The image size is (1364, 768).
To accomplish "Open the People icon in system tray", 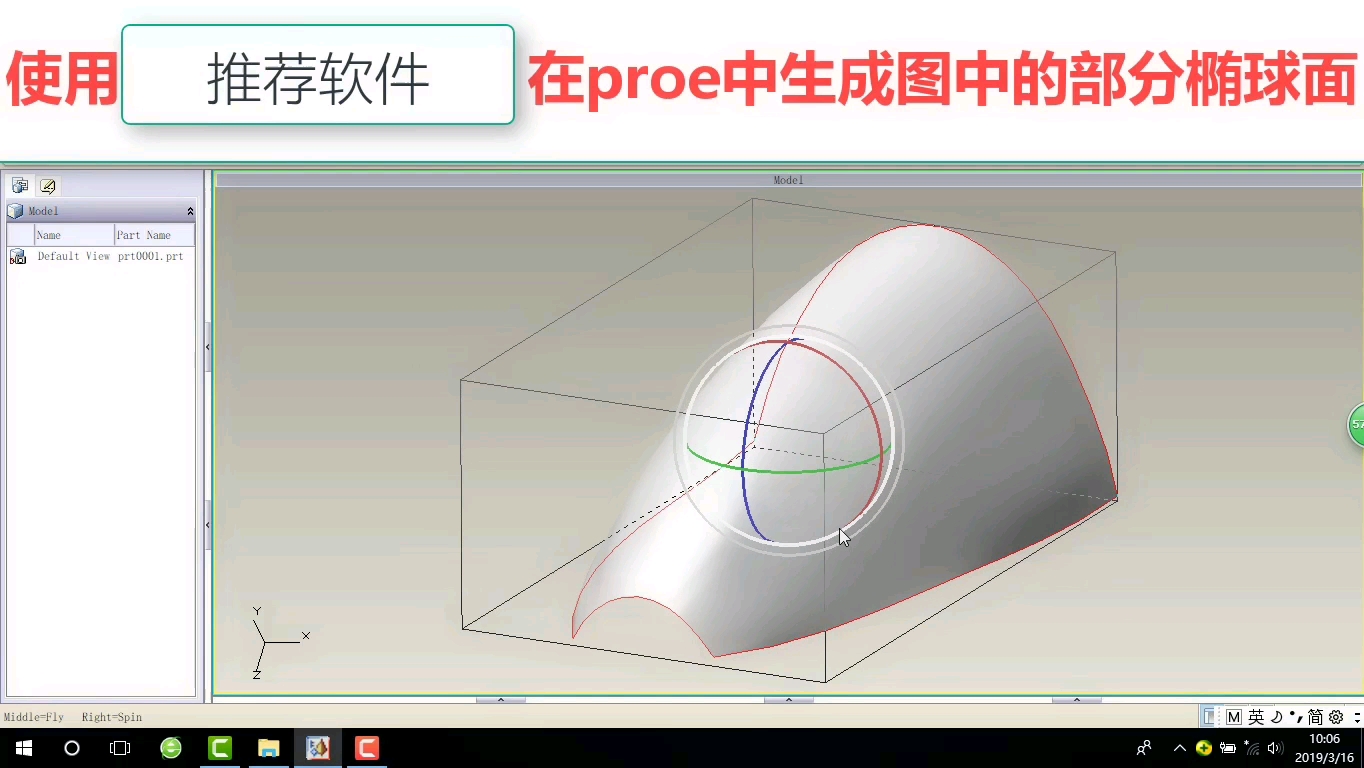I will (x=1144, y=748).
